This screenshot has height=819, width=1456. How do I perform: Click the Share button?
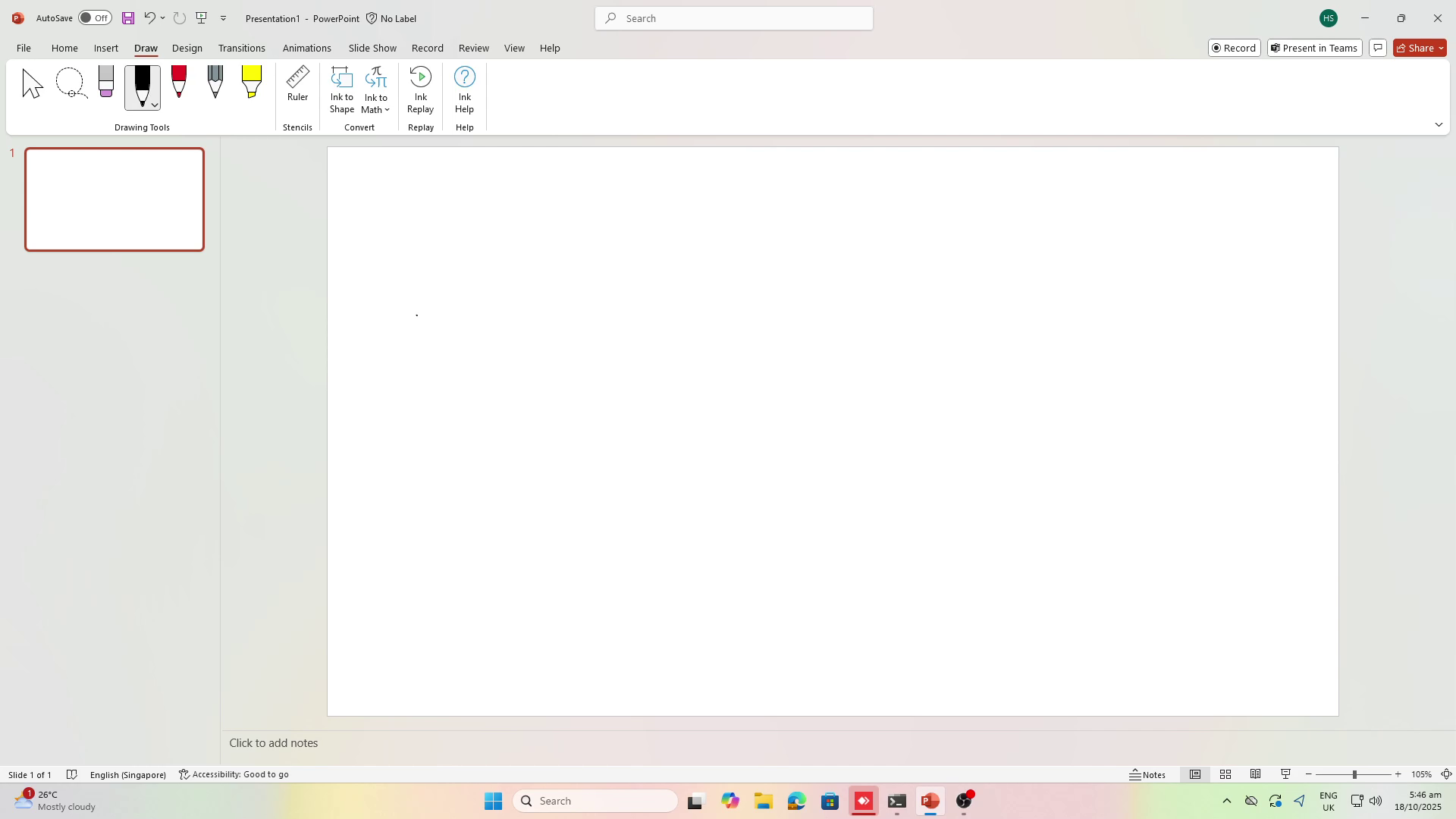coord(1414,48)
